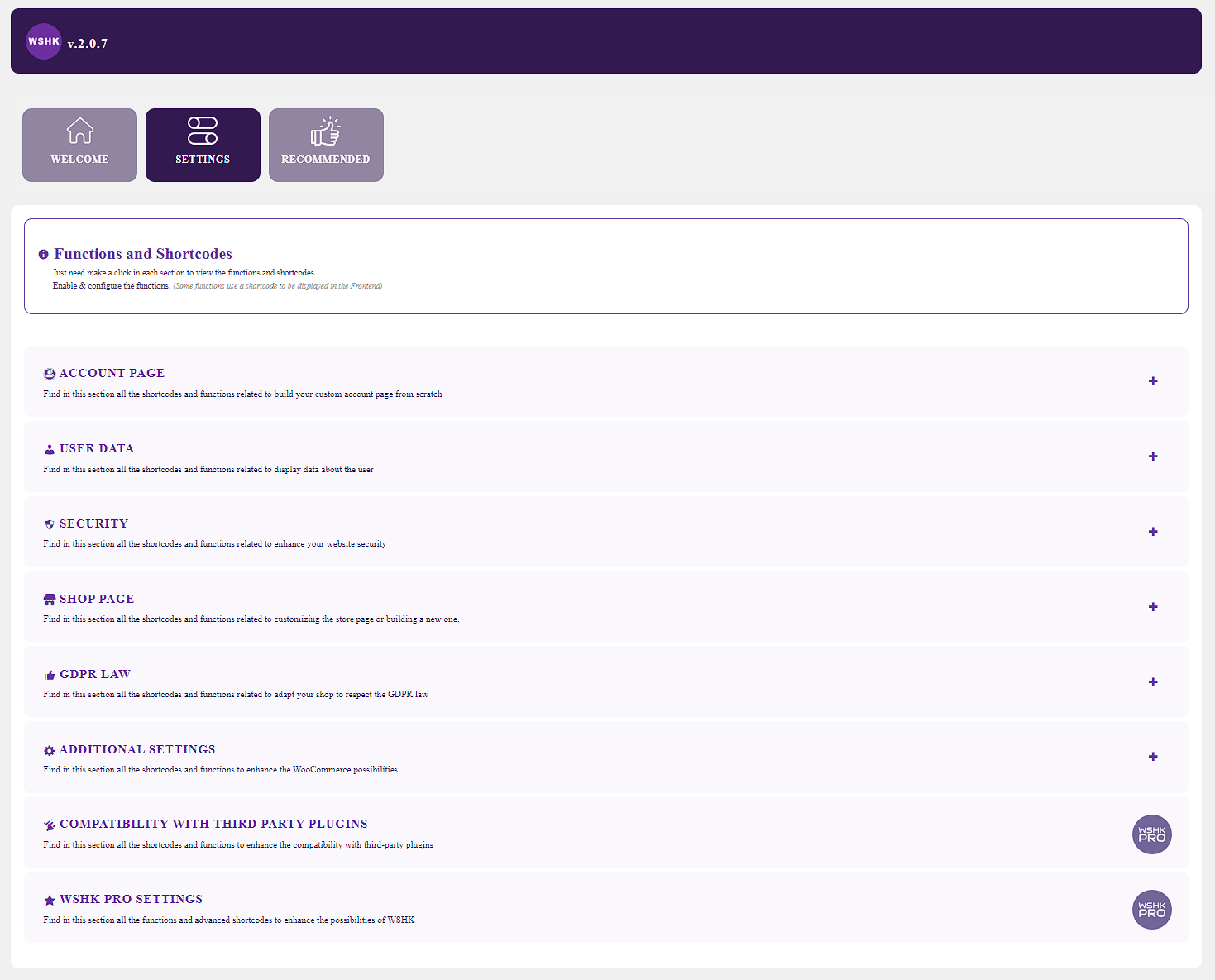The width and height of the screenshot is (1215, 980).
Task: Expand the Additional Settings section with plus
Action: coord(1153,757)
